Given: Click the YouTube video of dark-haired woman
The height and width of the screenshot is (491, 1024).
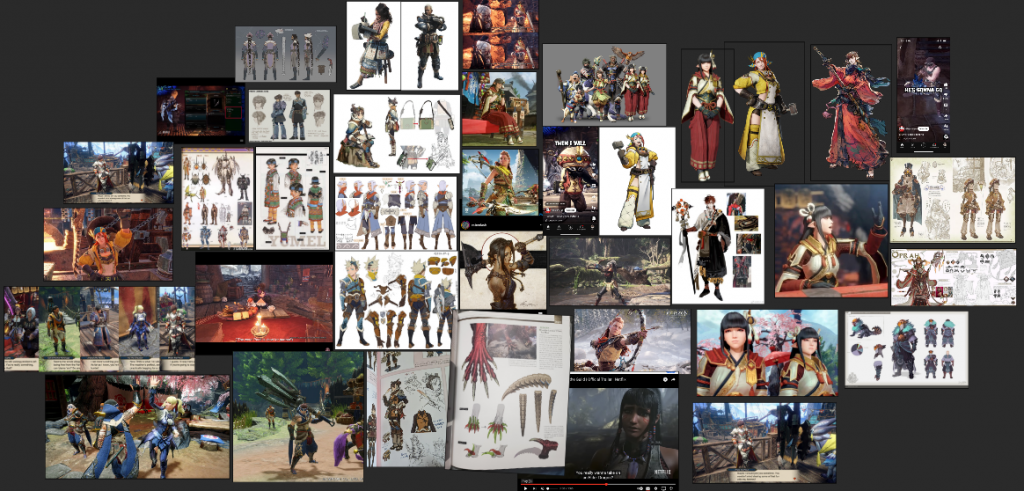Looking at the screenshot, I should pyautogui.click(x=623, y=432).
